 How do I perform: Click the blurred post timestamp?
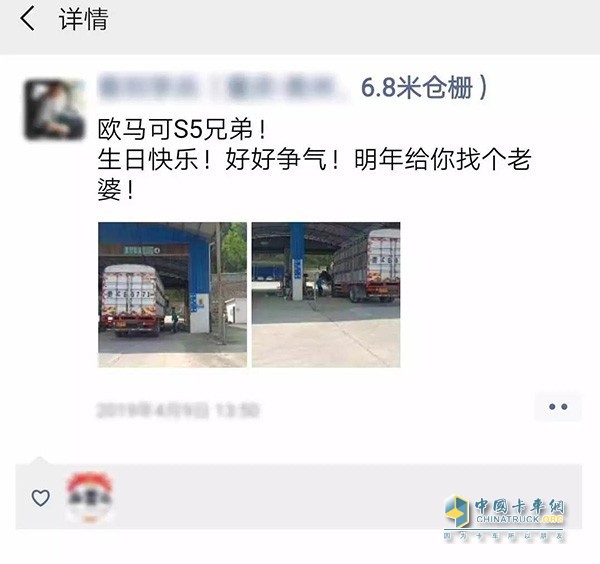178,411
